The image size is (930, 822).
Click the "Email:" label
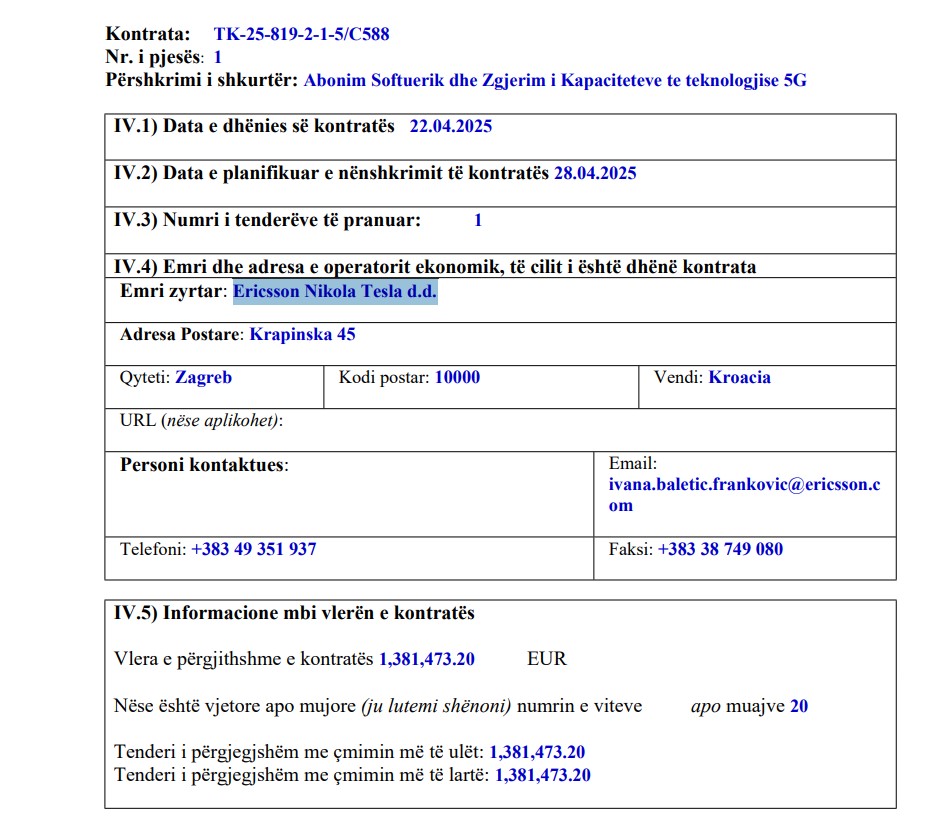click(x=632, y=463)
